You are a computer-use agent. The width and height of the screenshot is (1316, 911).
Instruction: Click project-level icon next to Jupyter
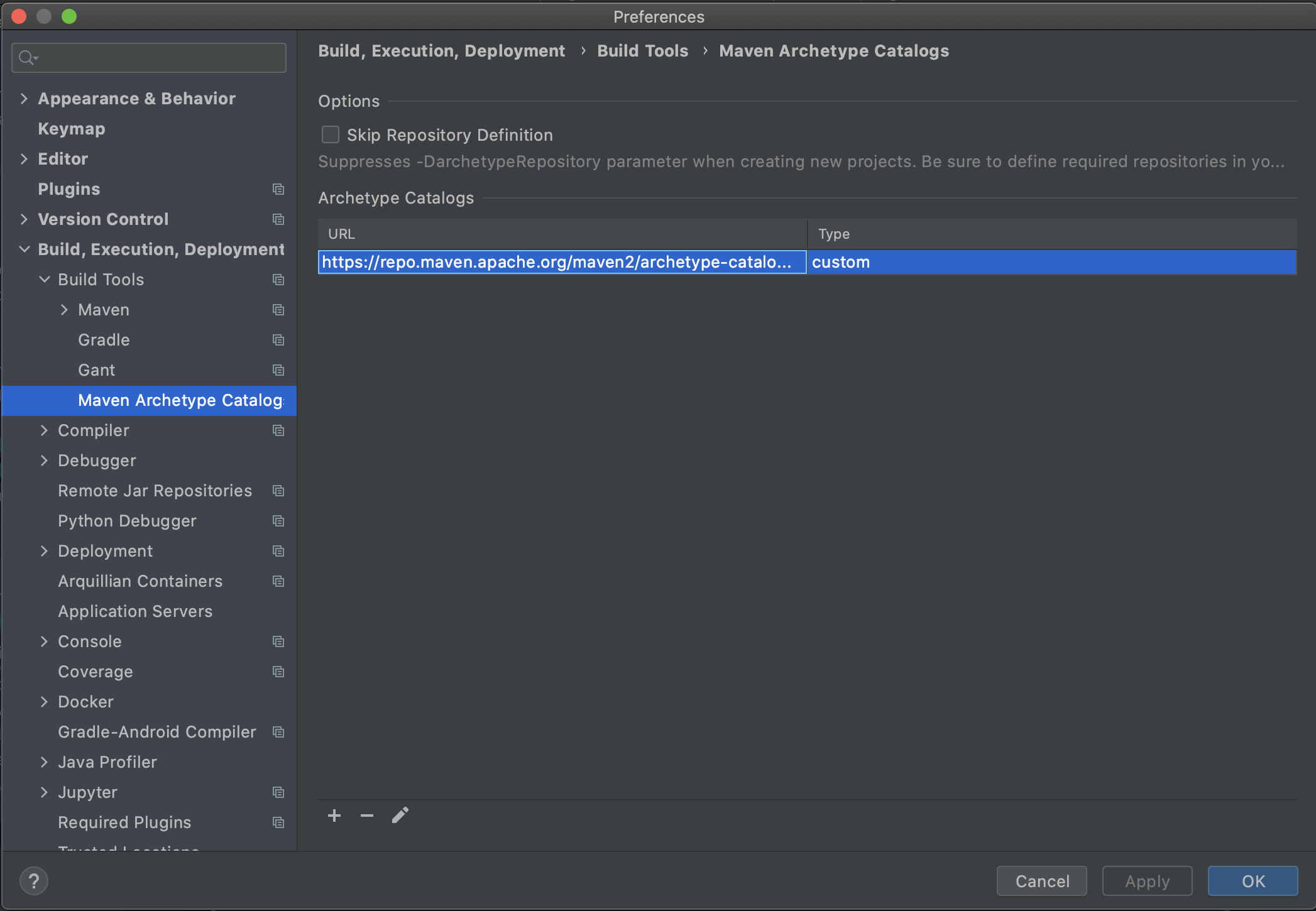coord(278,792)
